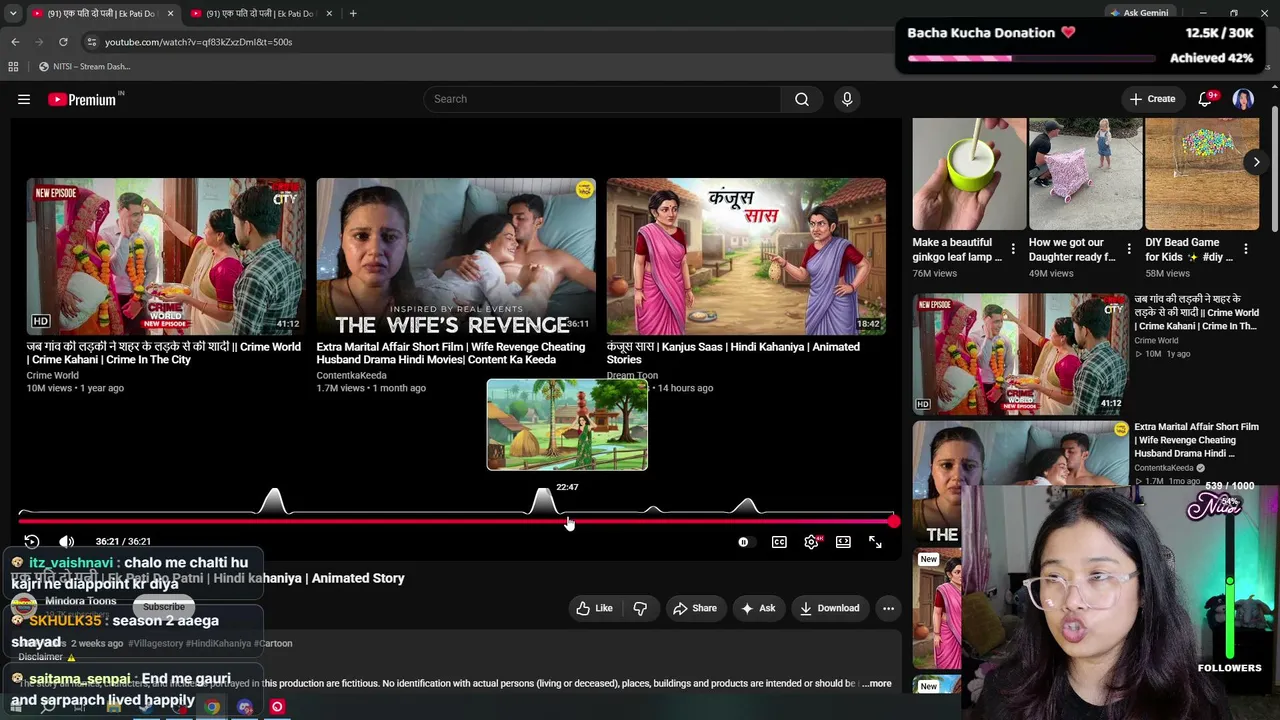Open sidebar Crime World wedding video thumbnail
The width and height of the screenshot is (1280, 720).
click(1020, 354)
